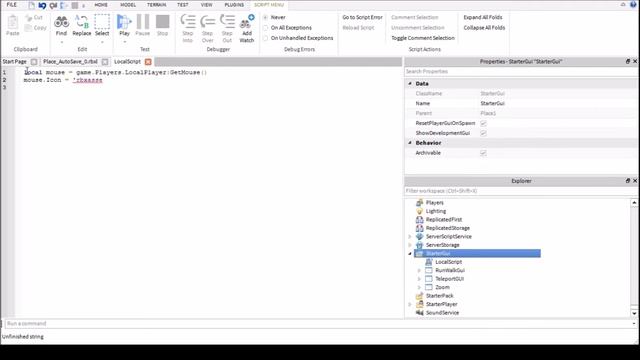The height and width of the screenshot is (360, 640).
Task: Click the Paste clipboard icon
Action: (x=13, y=22)
